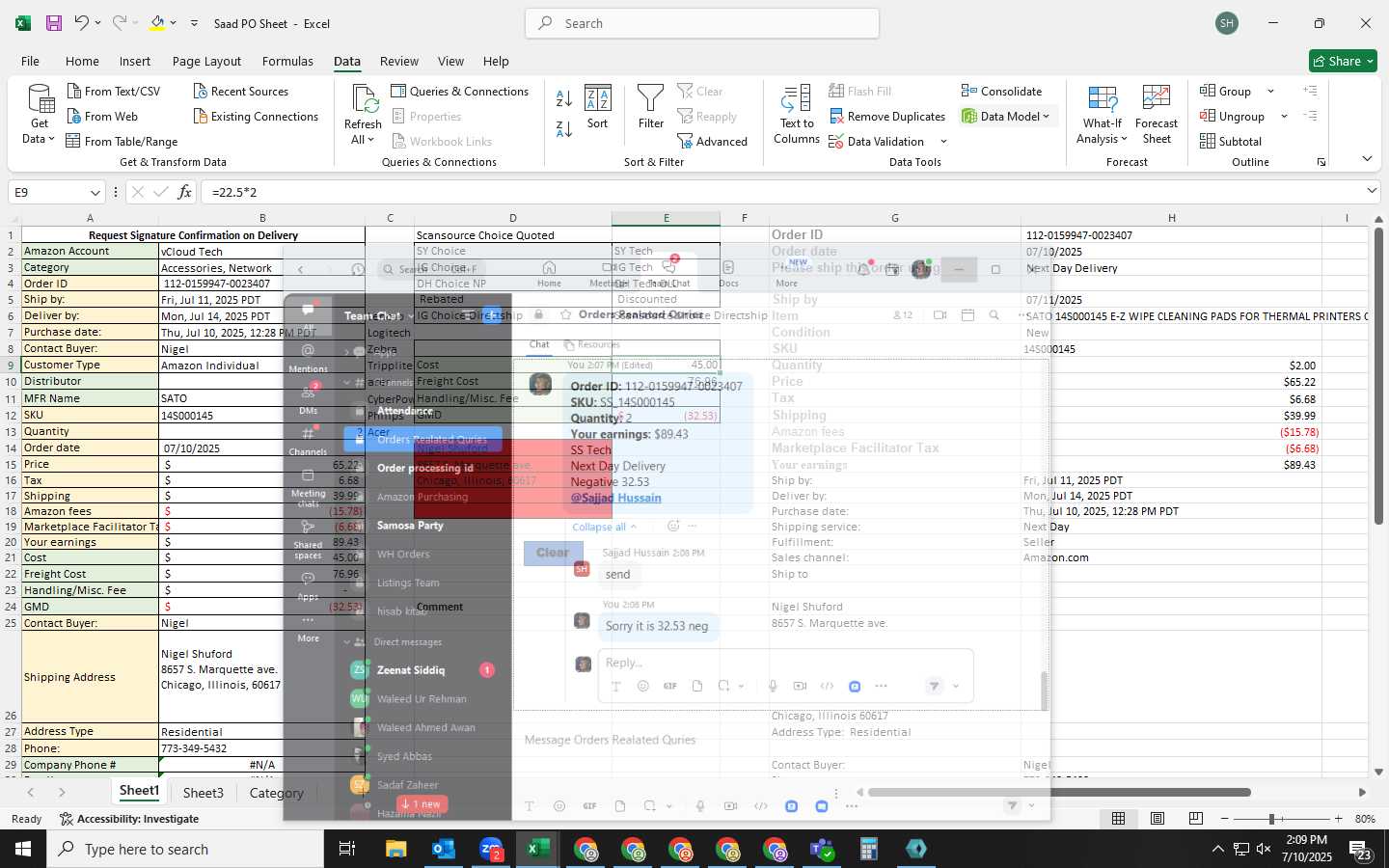Open Microsoft Teams from taskbar
The width and height of the screenshot is (1389, 868).
tap(821, 849)
